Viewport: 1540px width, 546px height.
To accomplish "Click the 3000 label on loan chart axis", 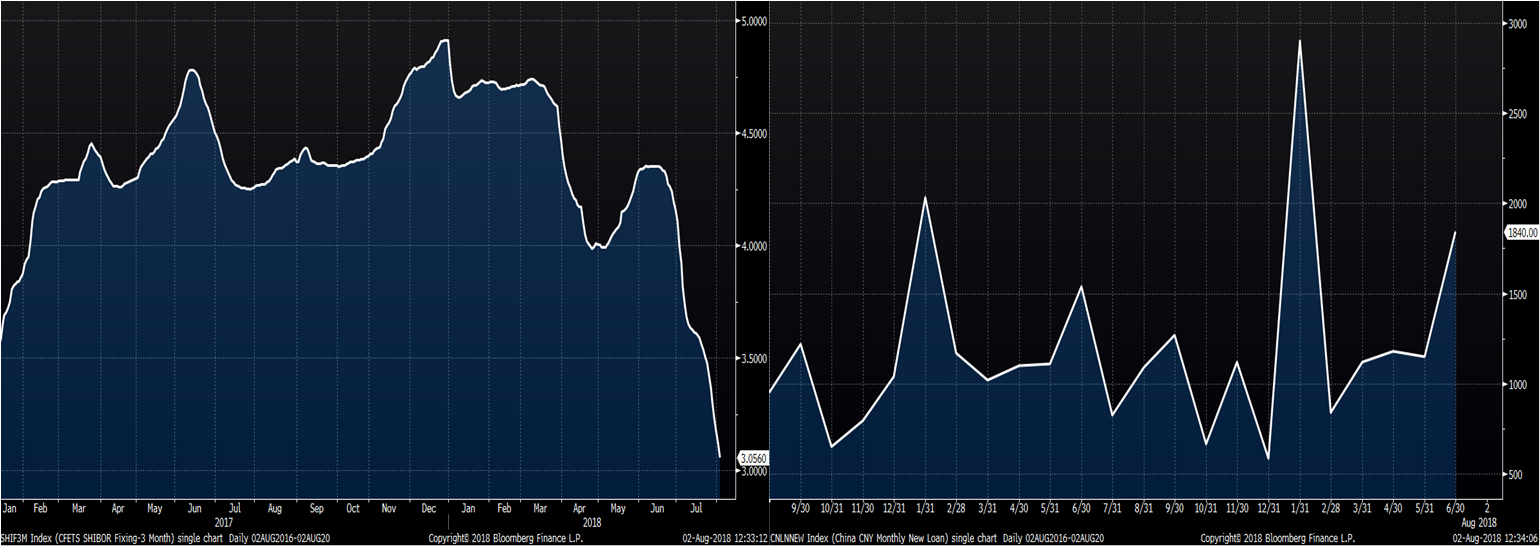I will click(x=1516, y=23).
